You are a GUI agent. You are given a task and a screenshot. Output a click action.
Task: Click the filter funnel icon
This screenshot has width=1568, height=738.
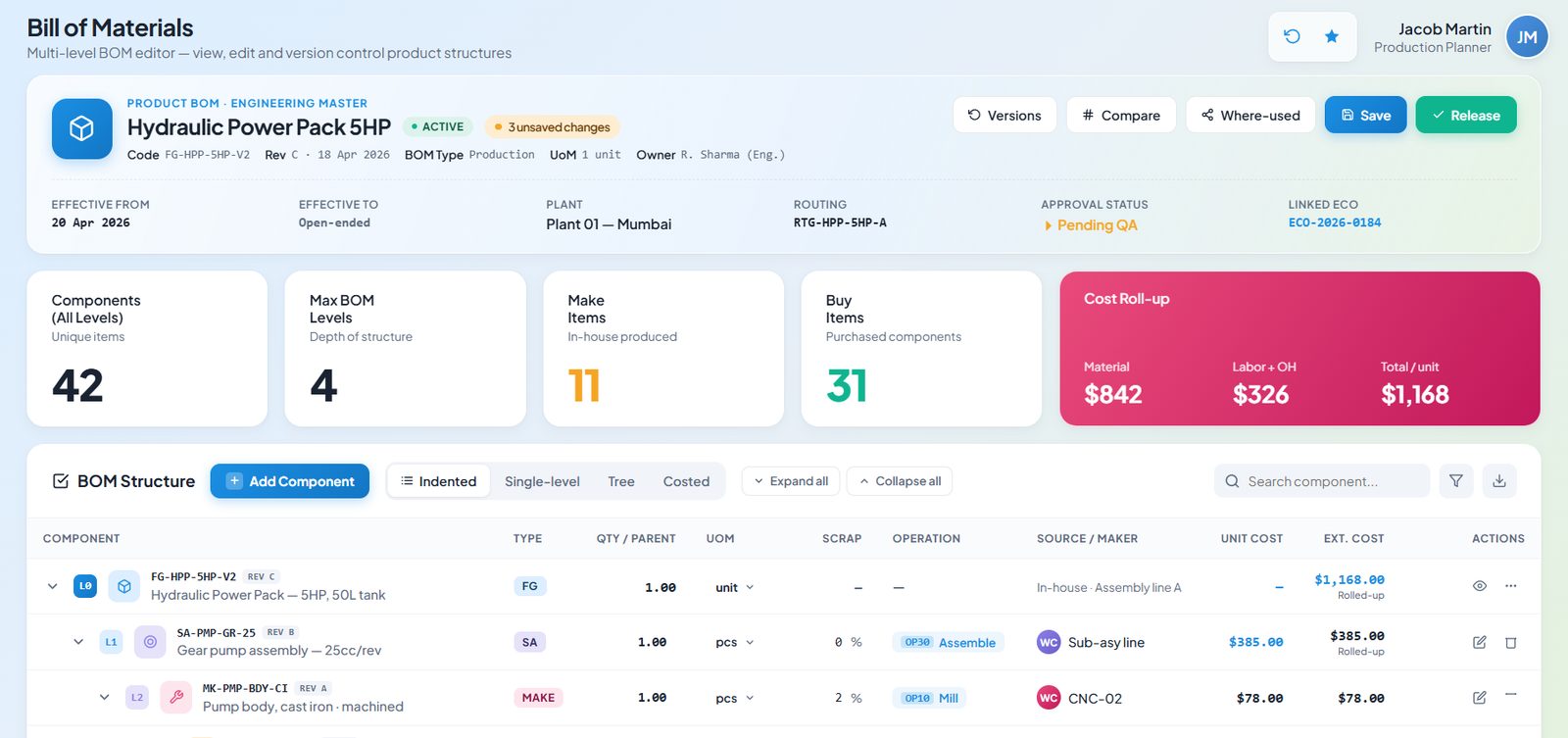[1456, 481]
